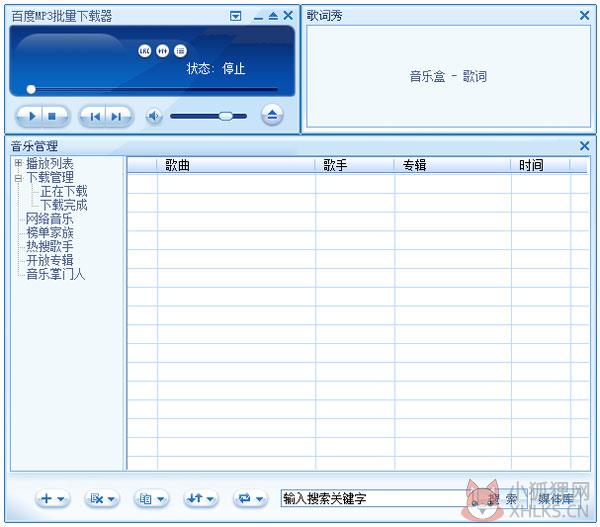Select 热搜歌手 in the tree

(50, 246)
